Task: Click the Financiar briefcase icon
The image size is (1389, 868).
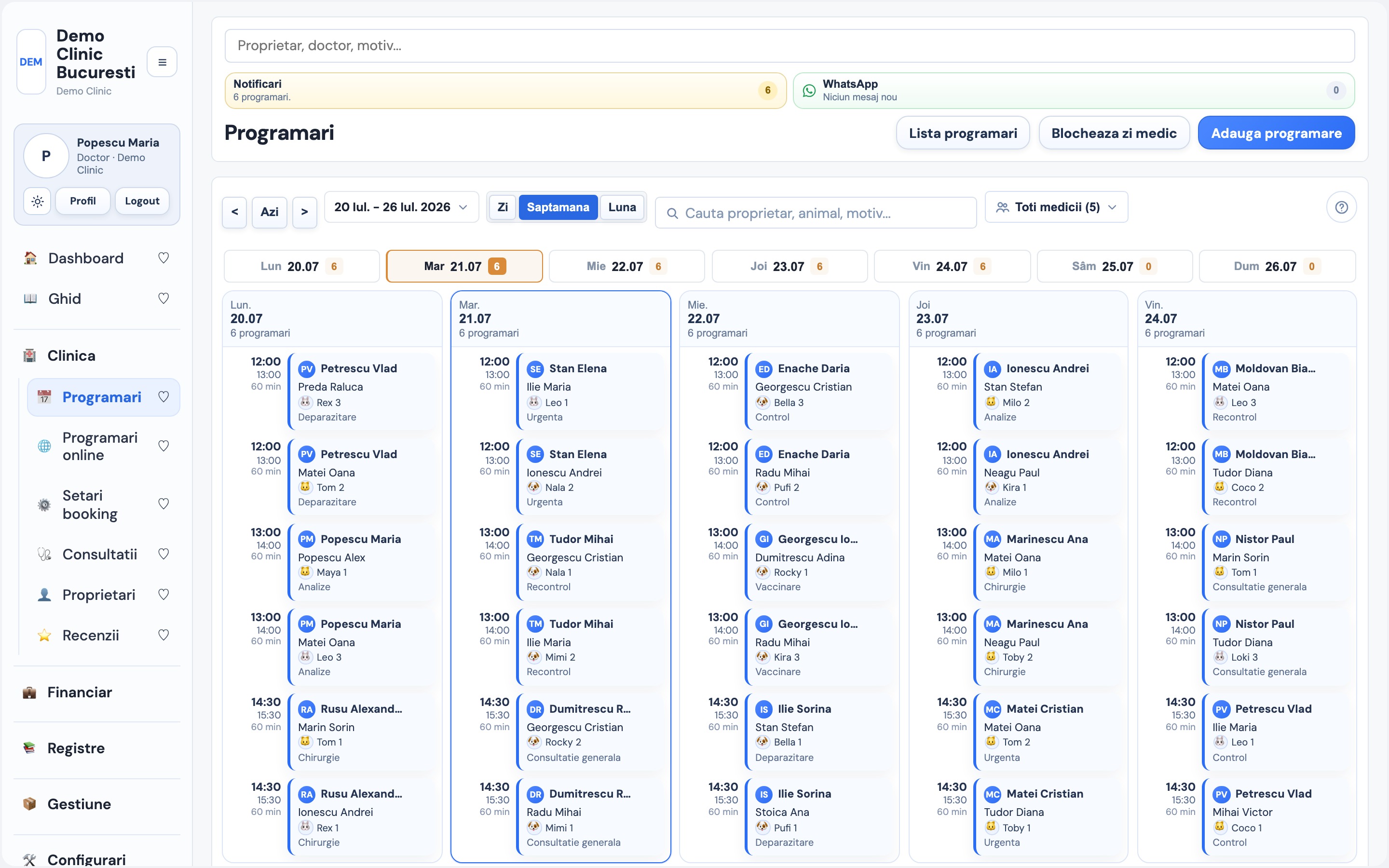Action: point(29,692)
